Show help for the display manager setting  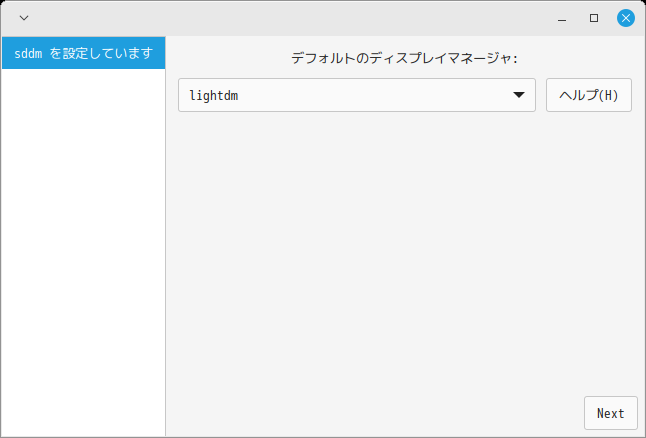point(588,95)
